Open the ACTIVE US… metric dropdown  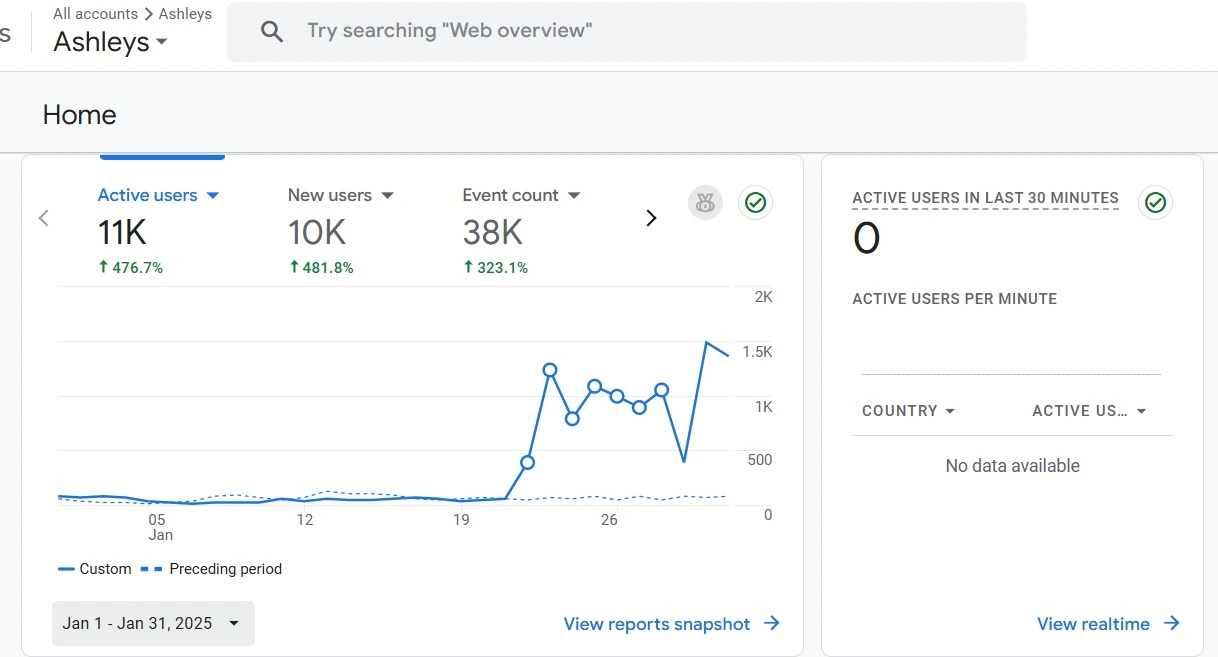[1088, 411]
